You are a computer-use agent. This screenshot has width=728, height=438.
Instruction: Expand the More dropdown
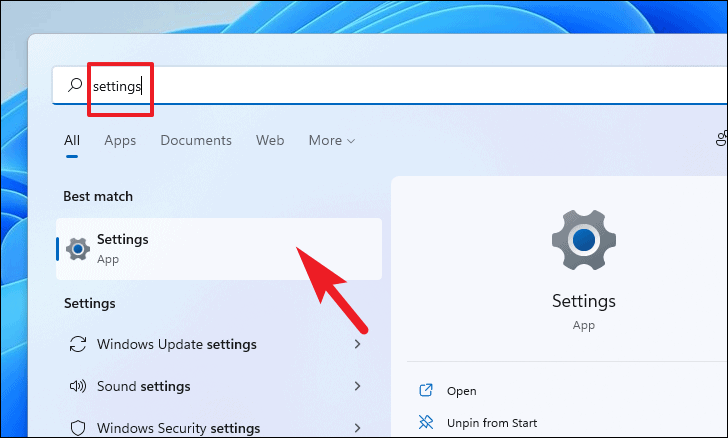tap(332, 140)
